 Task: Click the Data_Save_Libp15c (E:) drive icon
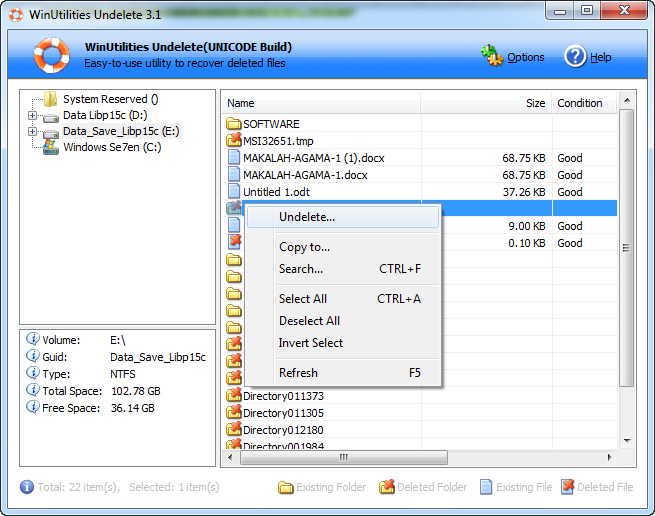pos(51,134)
